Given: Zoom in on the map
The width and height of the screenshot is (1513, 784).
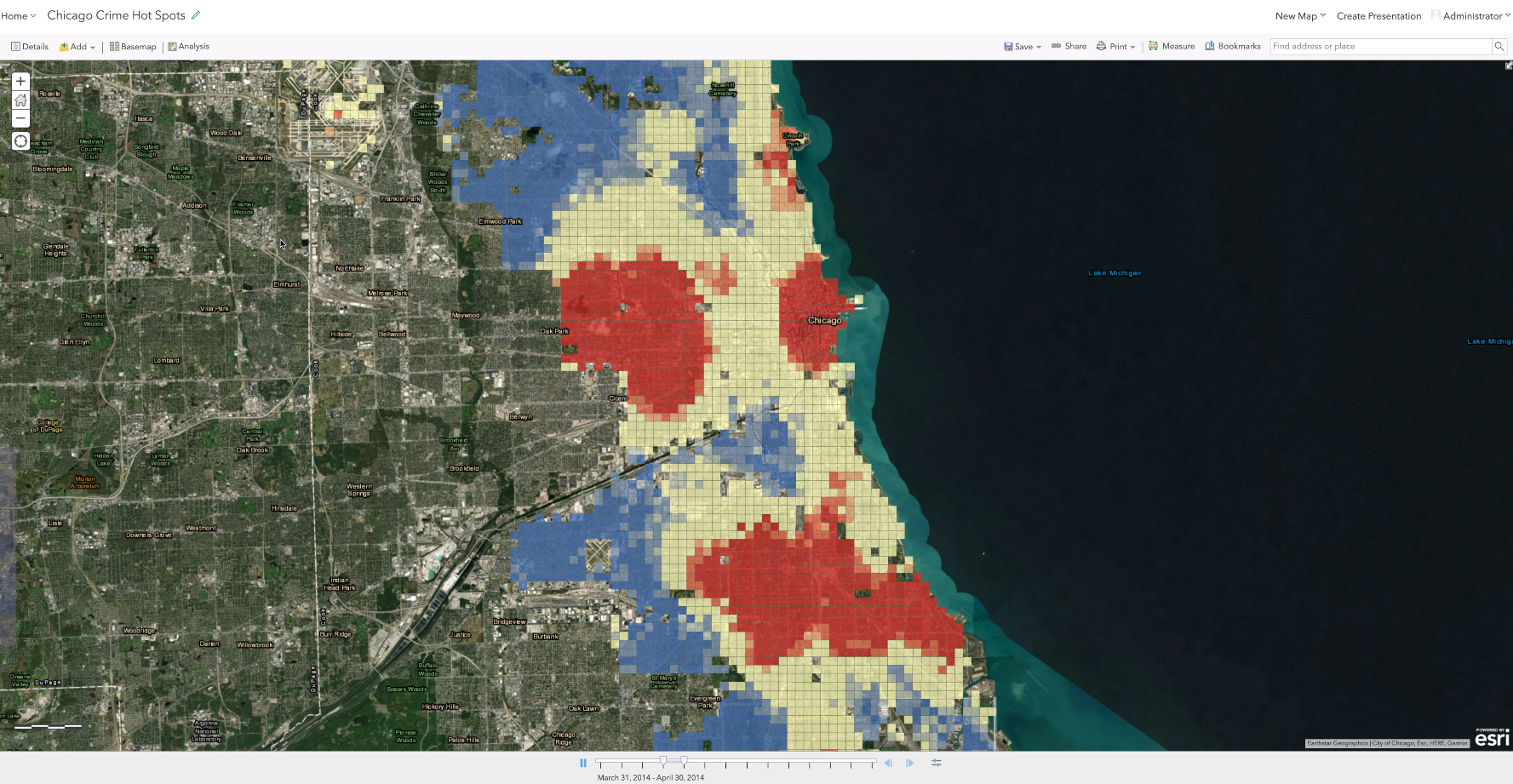Looking at the screenshot, I should tap(20, 82).
